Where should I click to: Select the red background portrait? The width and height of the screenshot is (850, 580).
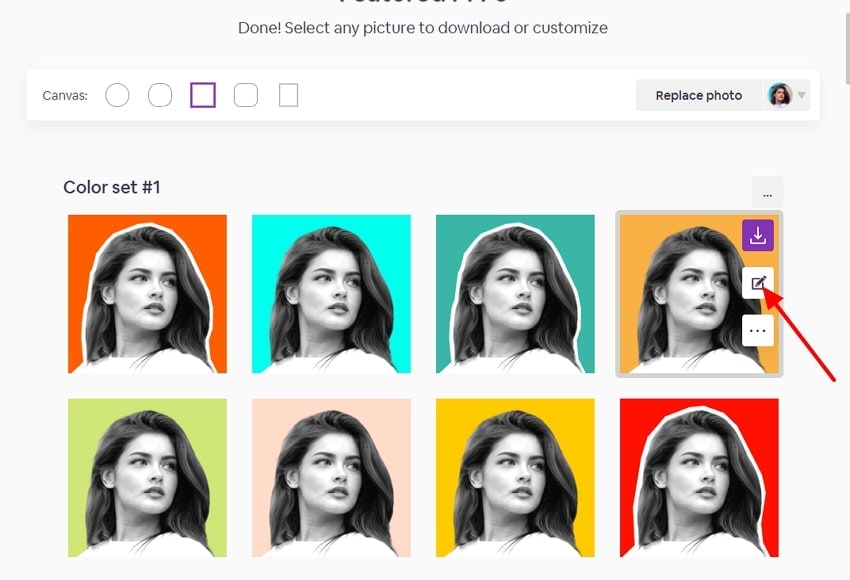coord(699,478)
